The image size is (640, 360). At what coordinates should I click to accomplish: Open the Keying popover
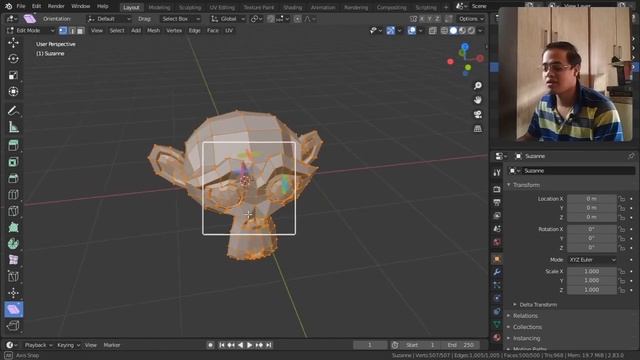[68, 345]
